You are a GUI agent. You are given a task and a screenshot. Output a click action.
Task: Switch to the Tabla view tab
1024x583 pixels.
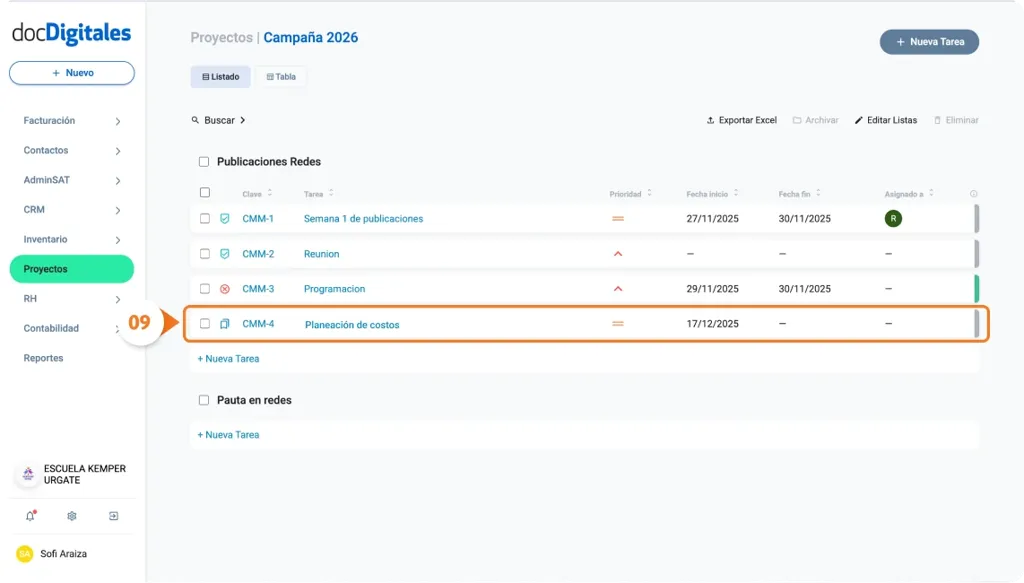pyautogui.click(x=281, y=76)
